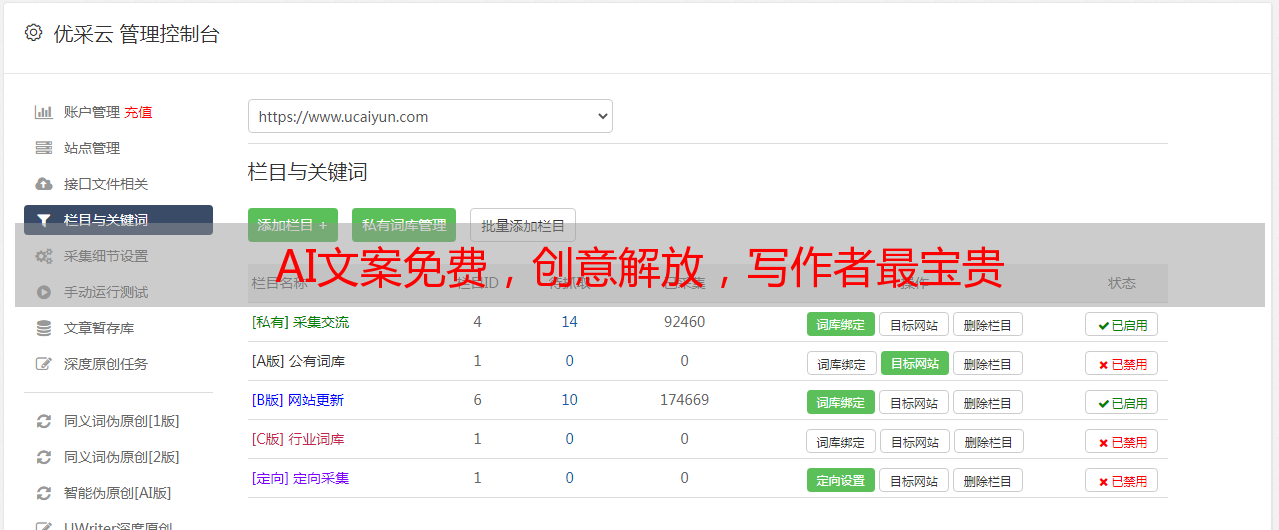Open 私有词库管理 button

[404, 225]
